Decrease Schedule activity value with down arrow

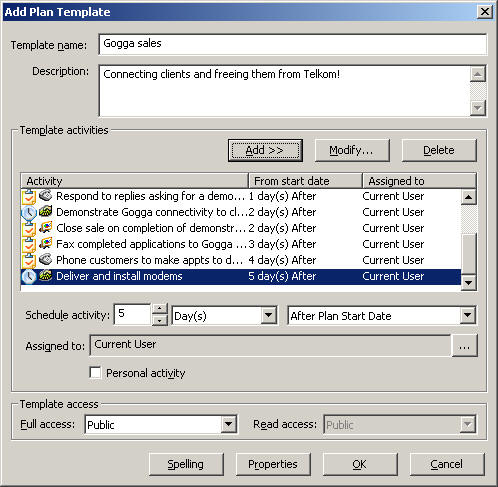click(160, 320)
